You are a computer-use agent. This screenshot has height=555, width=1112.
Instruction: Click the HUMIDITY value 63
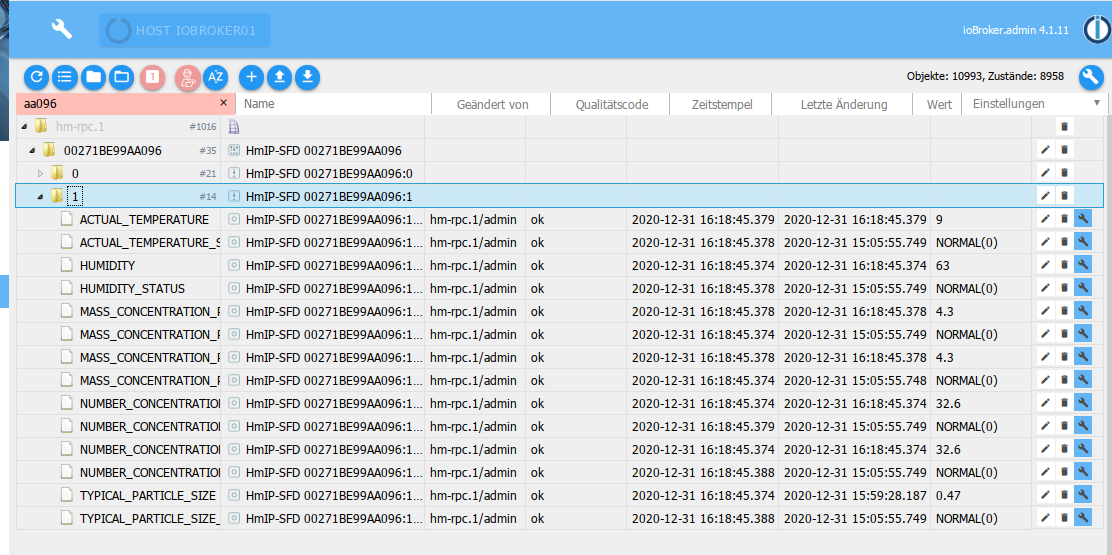coord(943,266)
